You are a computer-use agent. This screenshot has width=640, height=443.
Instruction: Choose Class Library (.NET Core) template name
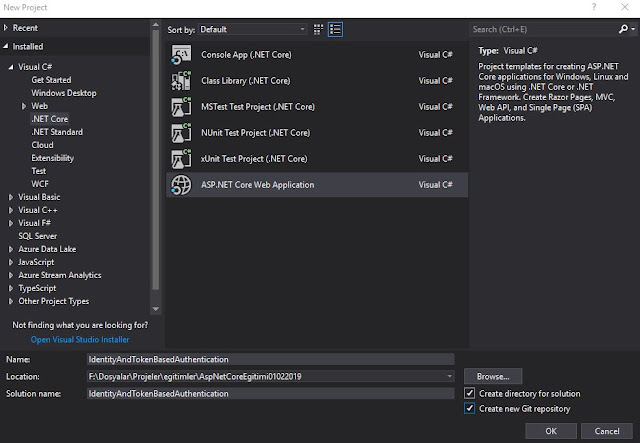(x=246, y=81)
